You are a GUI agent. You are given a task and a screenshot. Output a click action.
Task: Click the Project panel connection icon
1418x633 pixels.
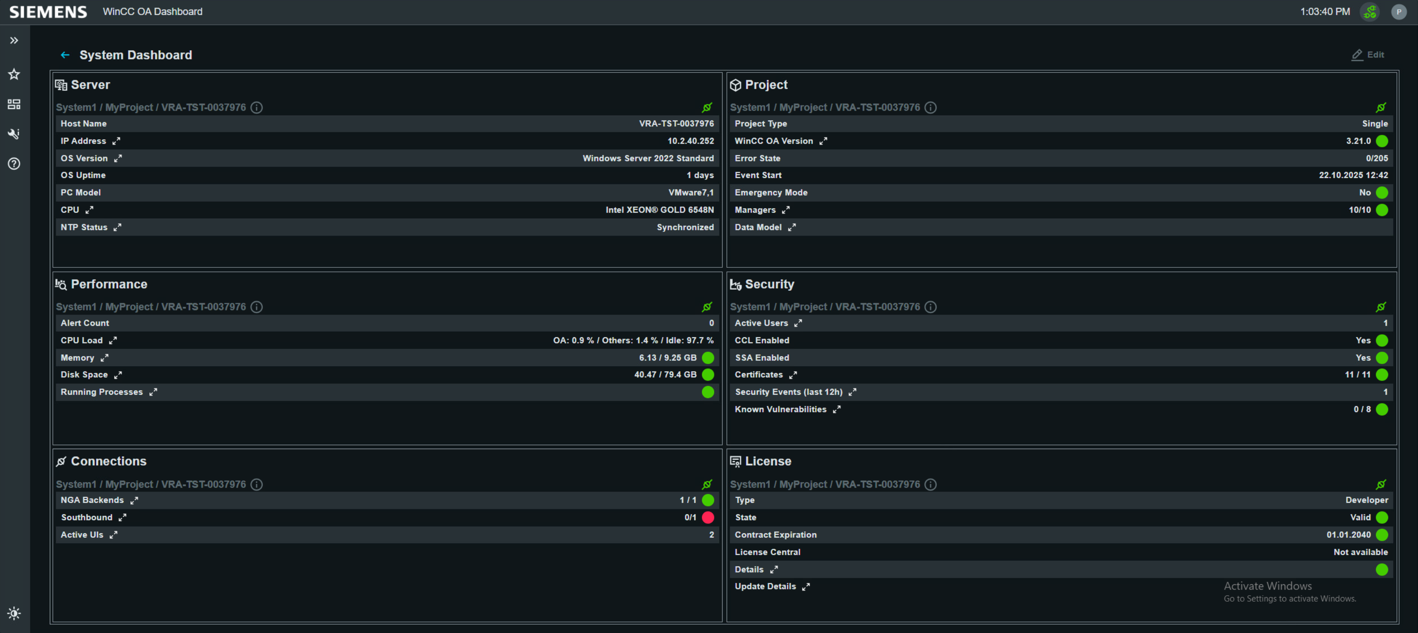click(x=1381, y=108)
